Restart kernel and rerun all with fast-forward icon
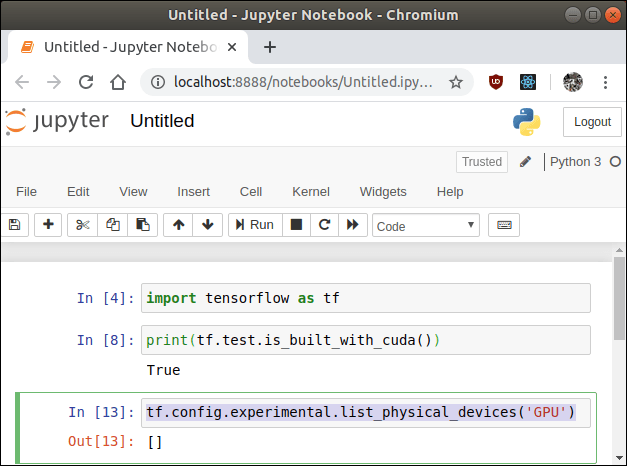Image resolution: width=627 pixels, height=466 pixels. [352, 226]
